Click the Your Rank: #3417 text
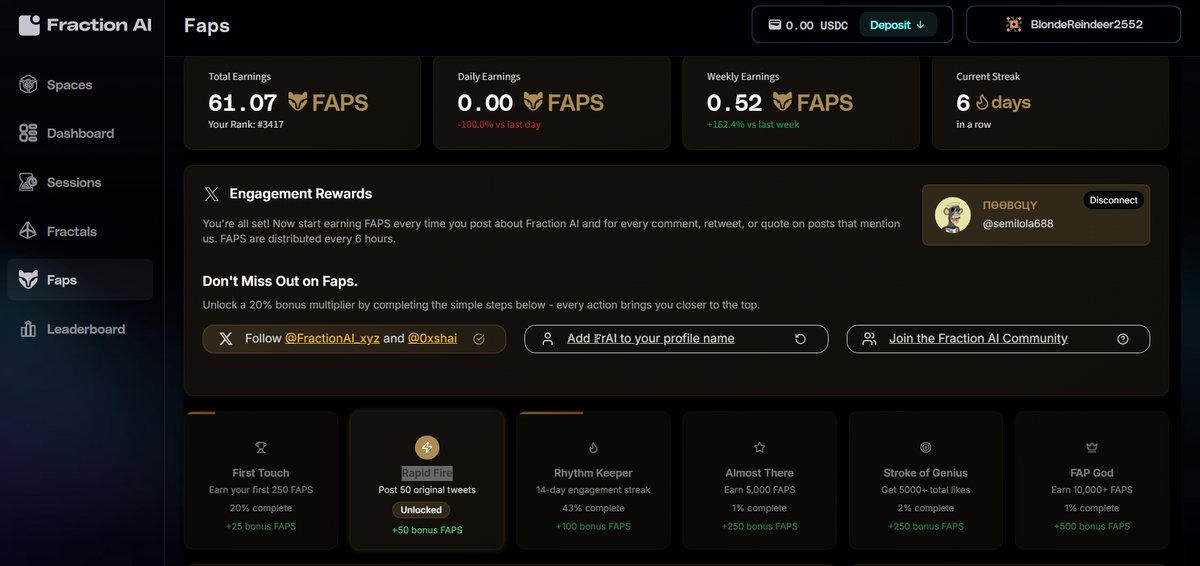 point(246,125)
